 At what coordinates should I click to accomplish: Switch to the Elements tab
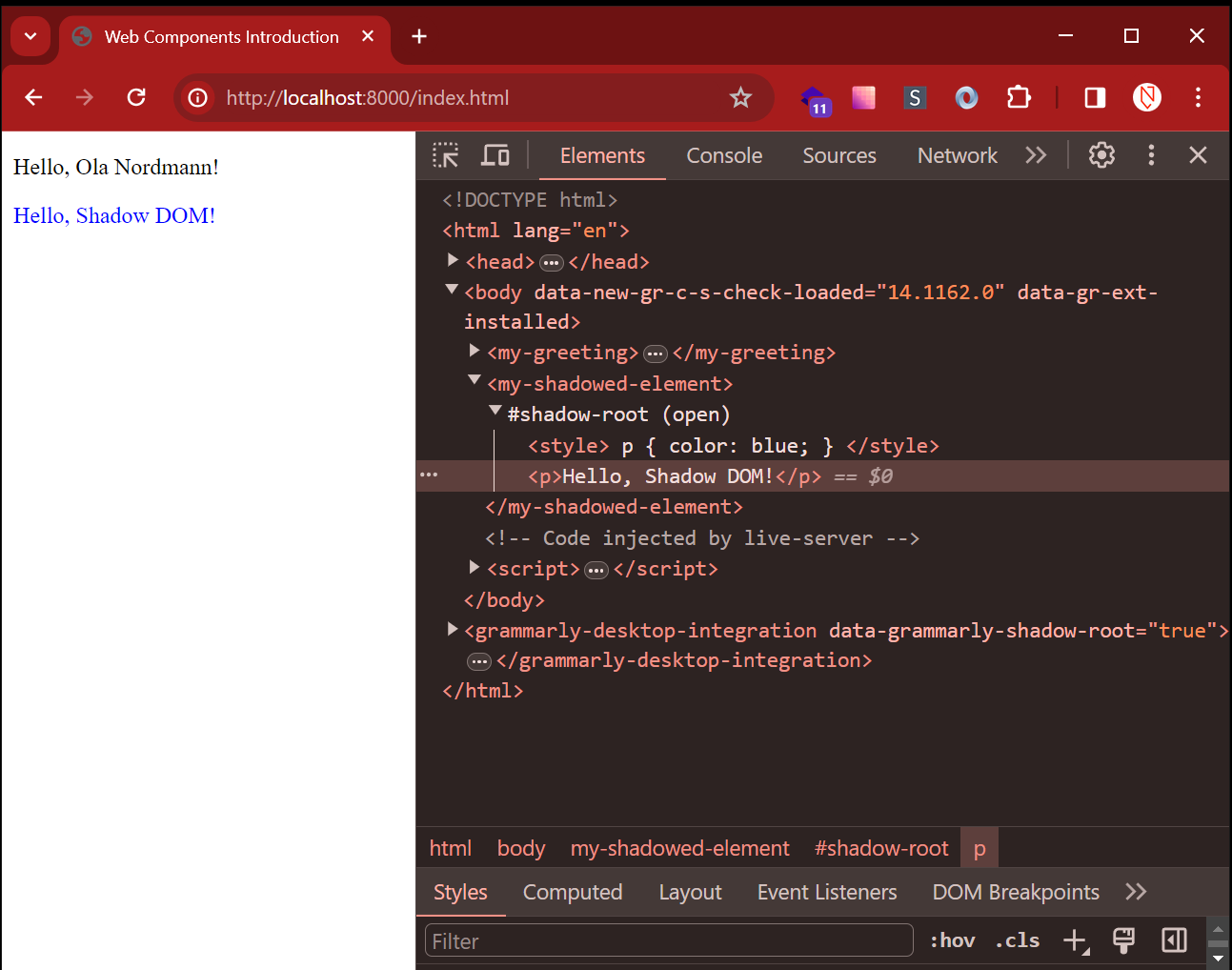click(x=602, y=155)
